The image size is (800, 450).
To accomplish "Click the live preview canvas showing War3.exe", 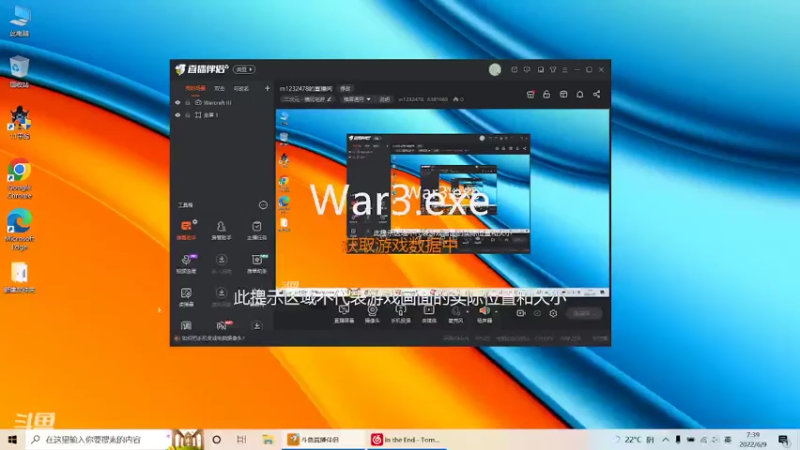I will pos(442,202).
